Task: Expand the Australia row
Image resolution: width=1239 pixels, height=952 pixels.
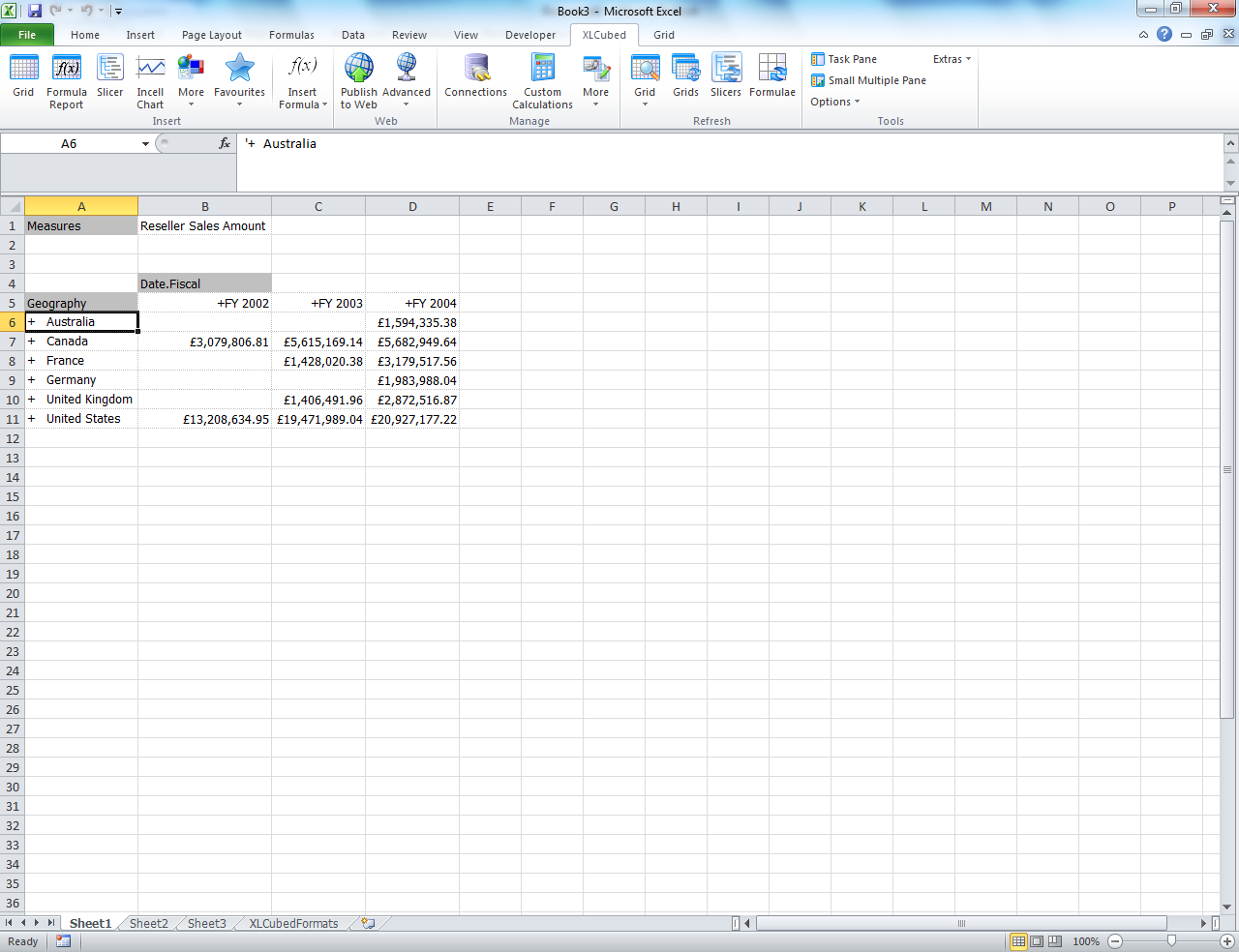Action: tap(31, 322)
